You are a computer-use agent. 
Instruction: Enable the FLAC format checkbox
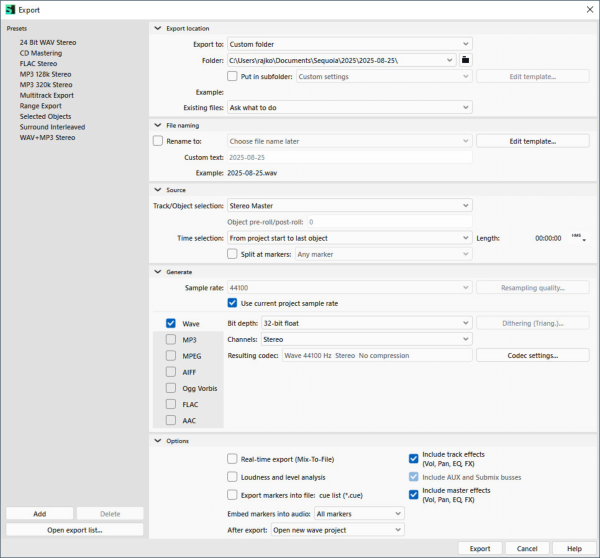point(171,405)
